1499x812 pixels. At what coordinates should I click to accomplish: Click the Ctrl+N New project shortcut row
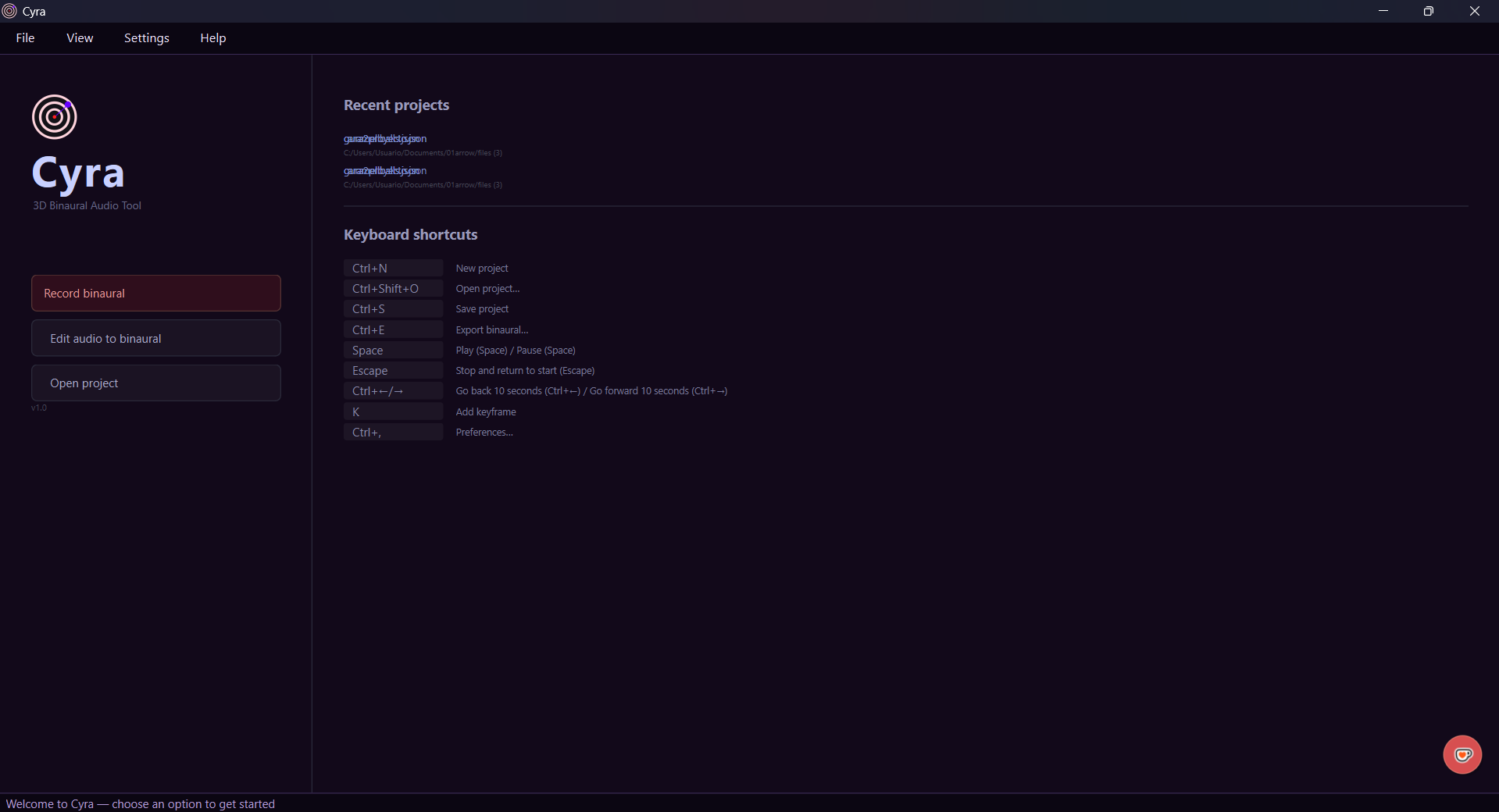(426, 268)
